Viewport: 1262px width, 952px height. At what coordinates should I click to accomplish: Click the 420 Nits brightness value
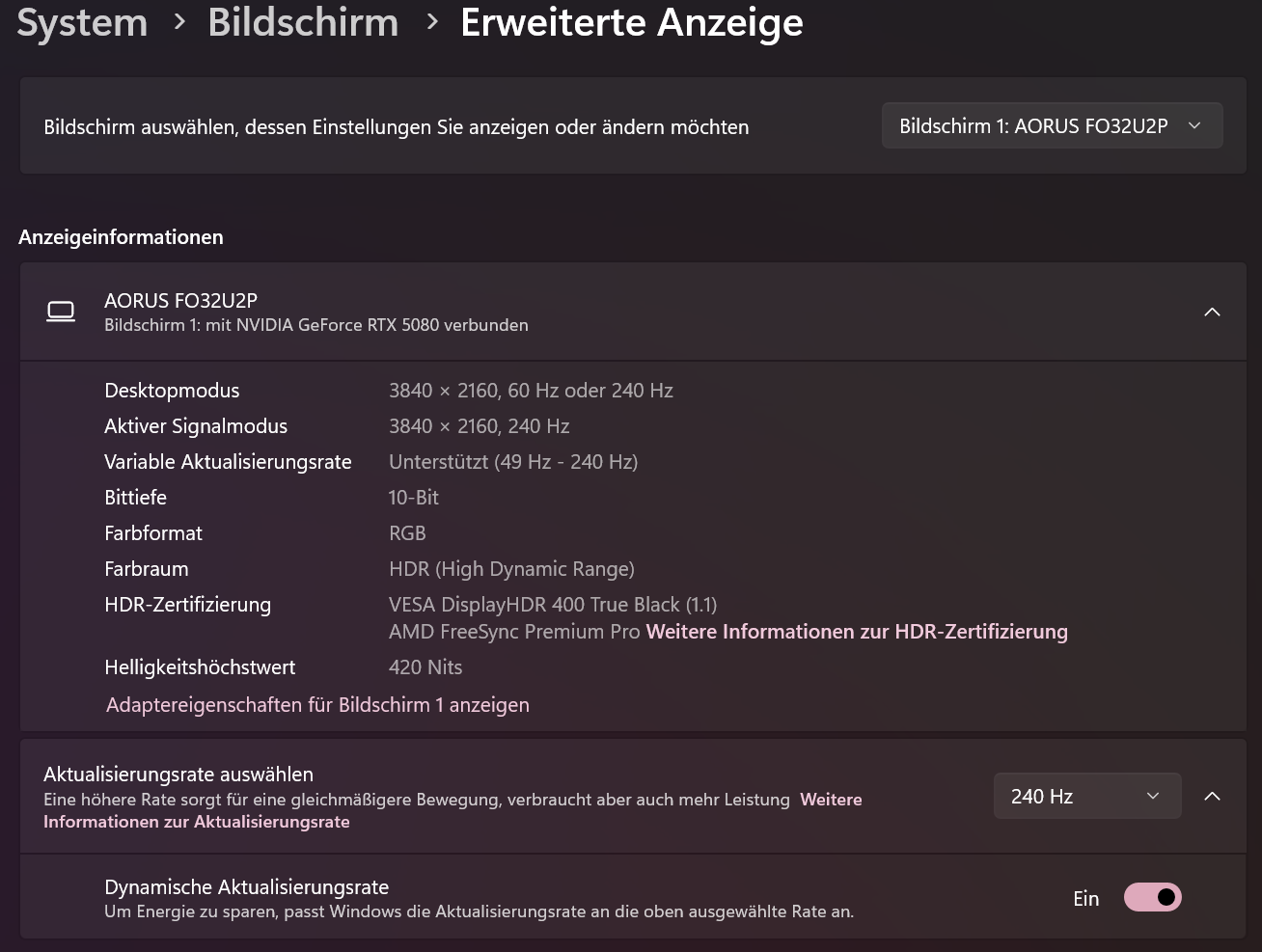pos(425,667)
